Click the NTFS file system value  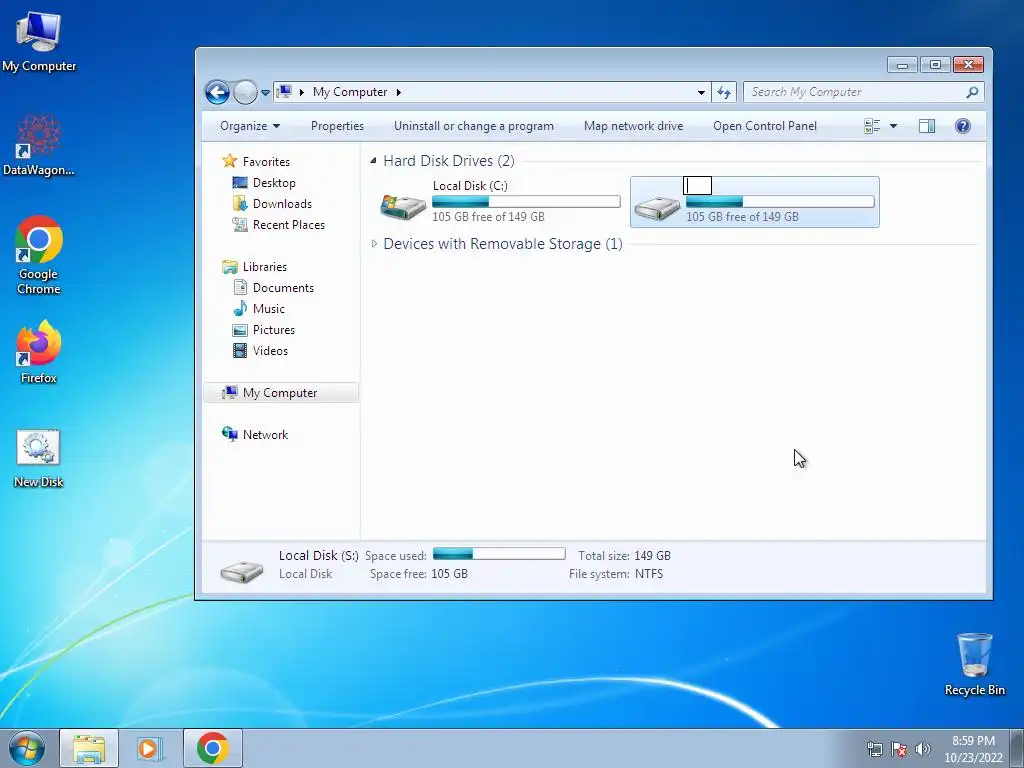648,573
